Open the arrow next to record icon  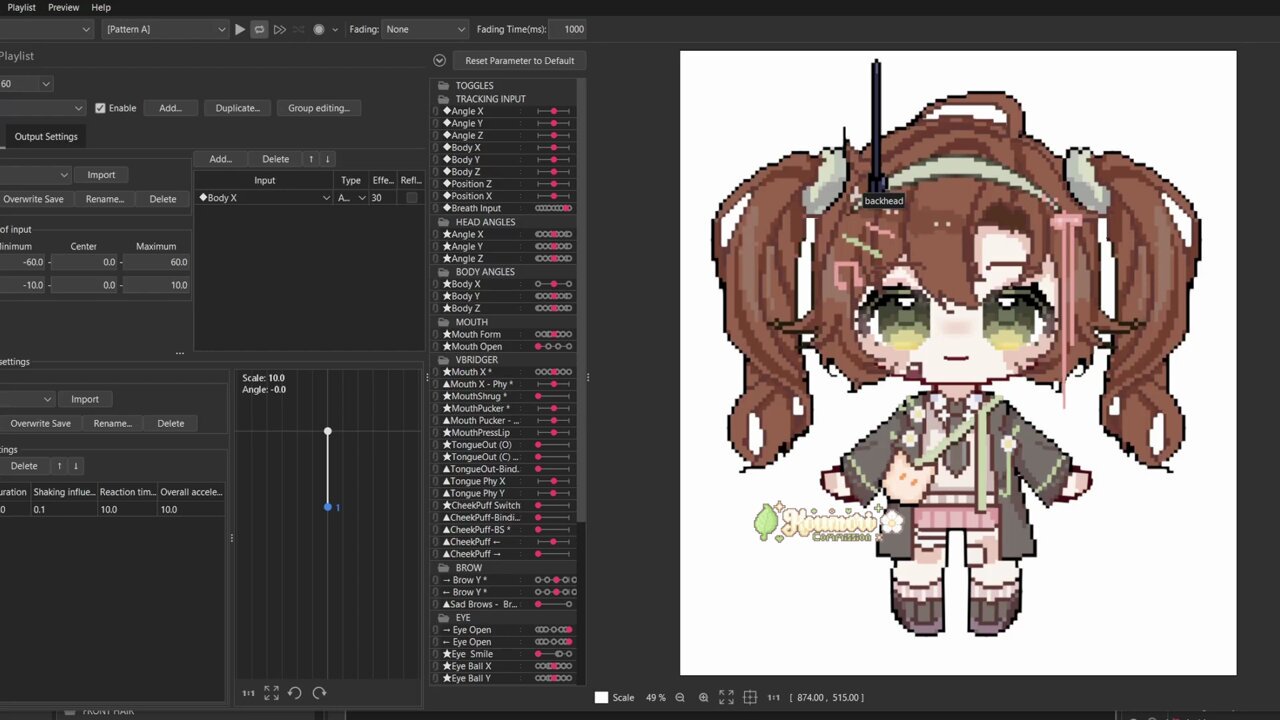click(335, 30)
